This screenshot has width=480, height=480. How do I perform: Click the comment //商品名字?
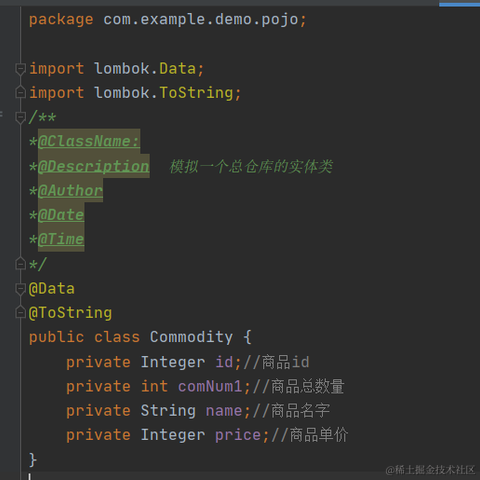[x=291, y=411]
